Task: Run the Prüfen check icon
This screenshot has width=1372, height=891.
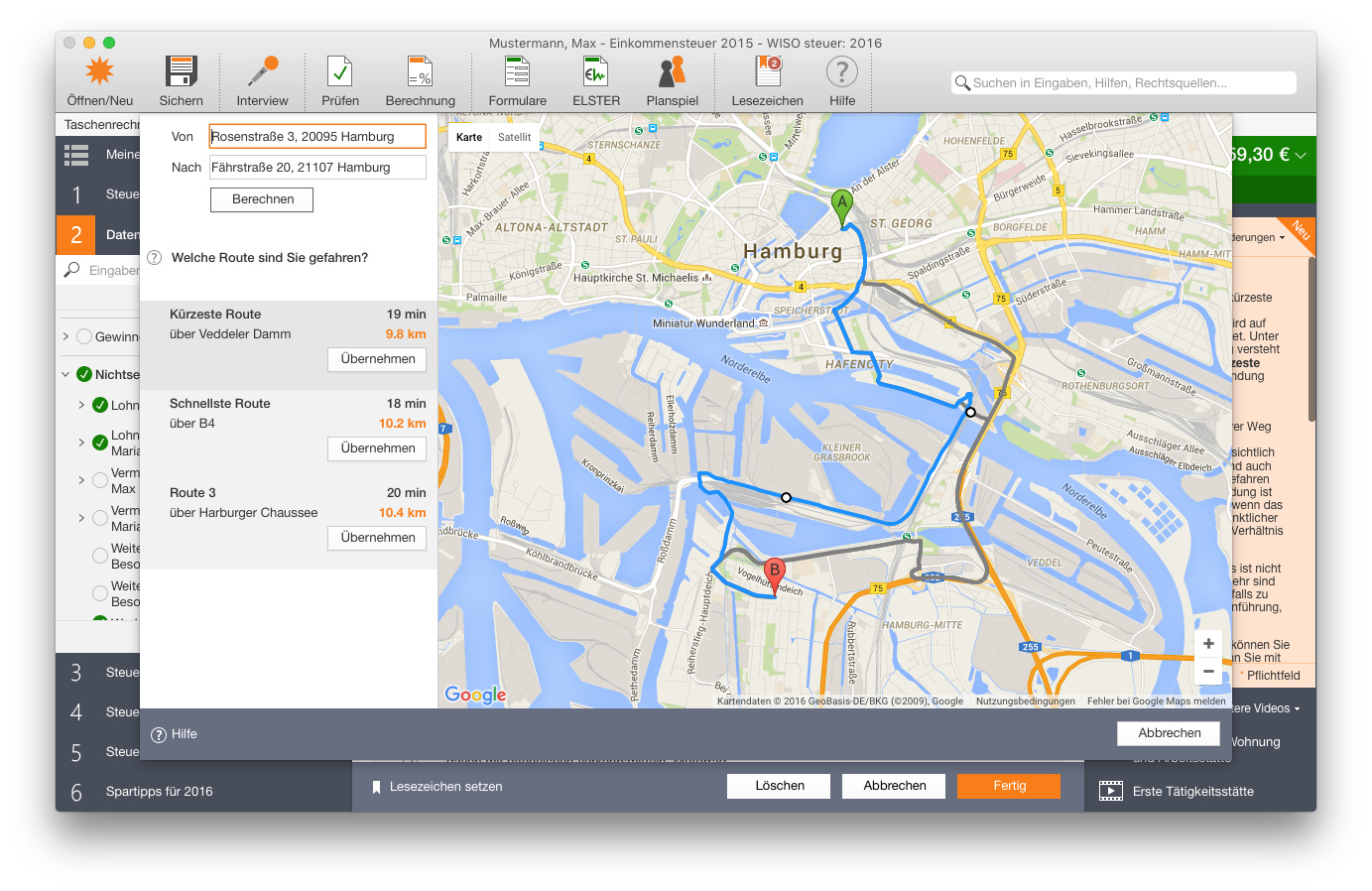Action: tap(340, 71)
